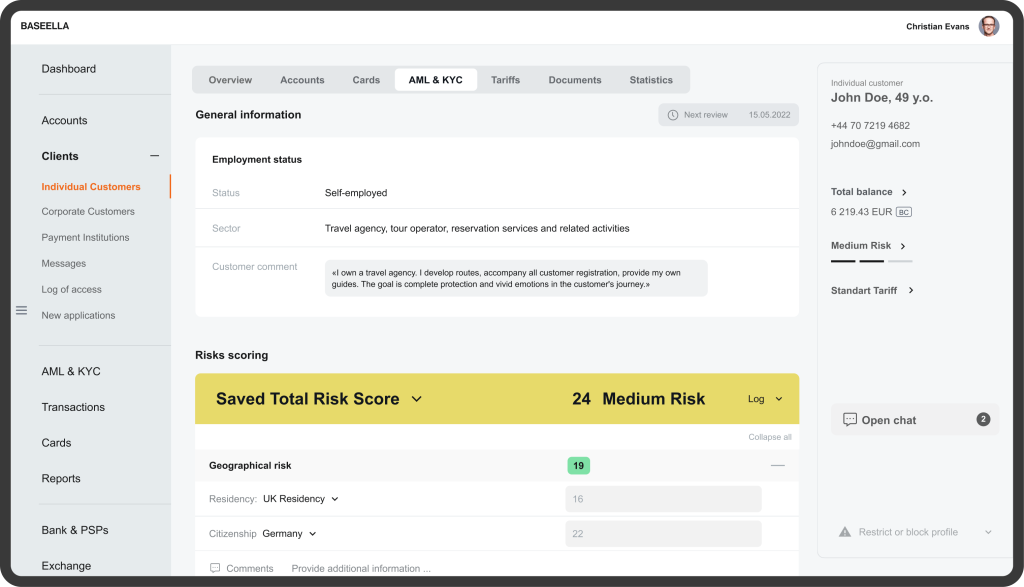This screenshot has height=587, width=1024.
Task: Open the Log dropdown on the risk score banner
Action: pos(764,398)
